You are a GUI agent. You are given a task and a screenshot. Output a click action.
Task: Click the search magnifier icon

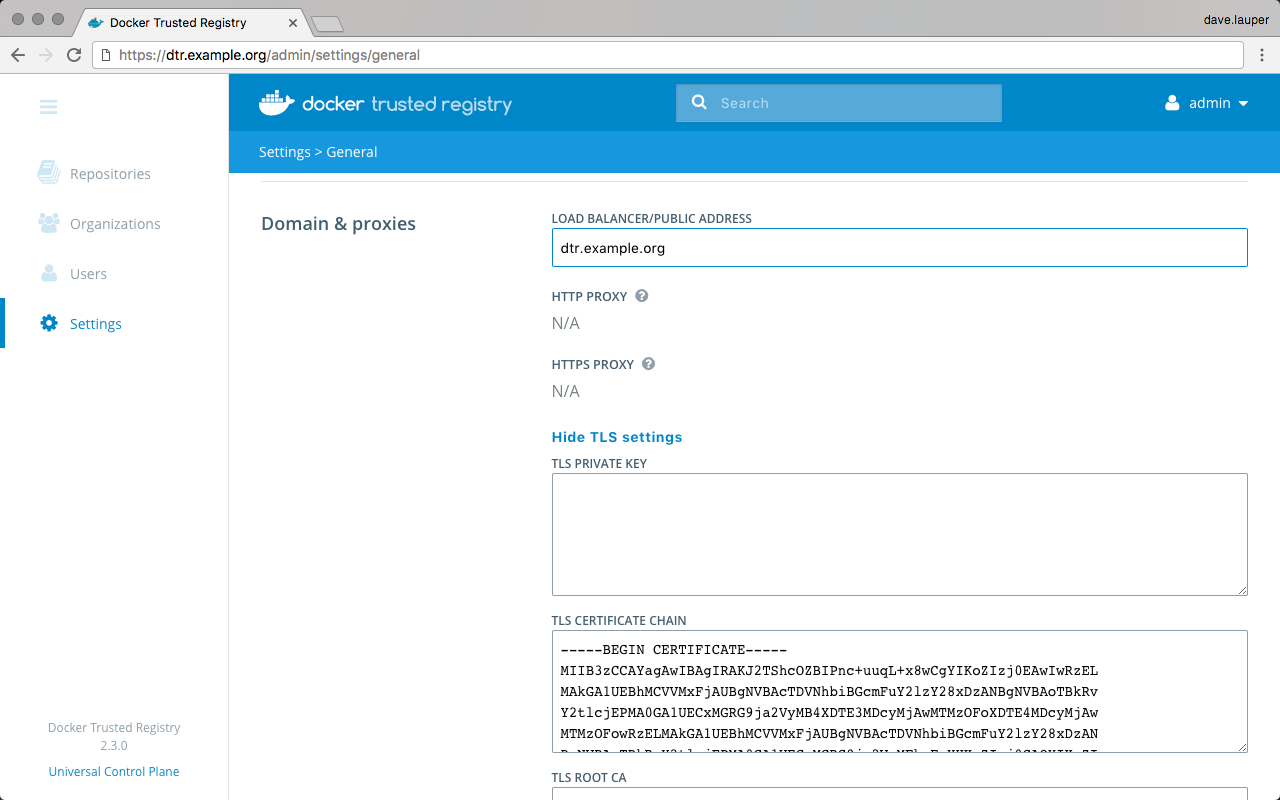(x=699, y=102)
